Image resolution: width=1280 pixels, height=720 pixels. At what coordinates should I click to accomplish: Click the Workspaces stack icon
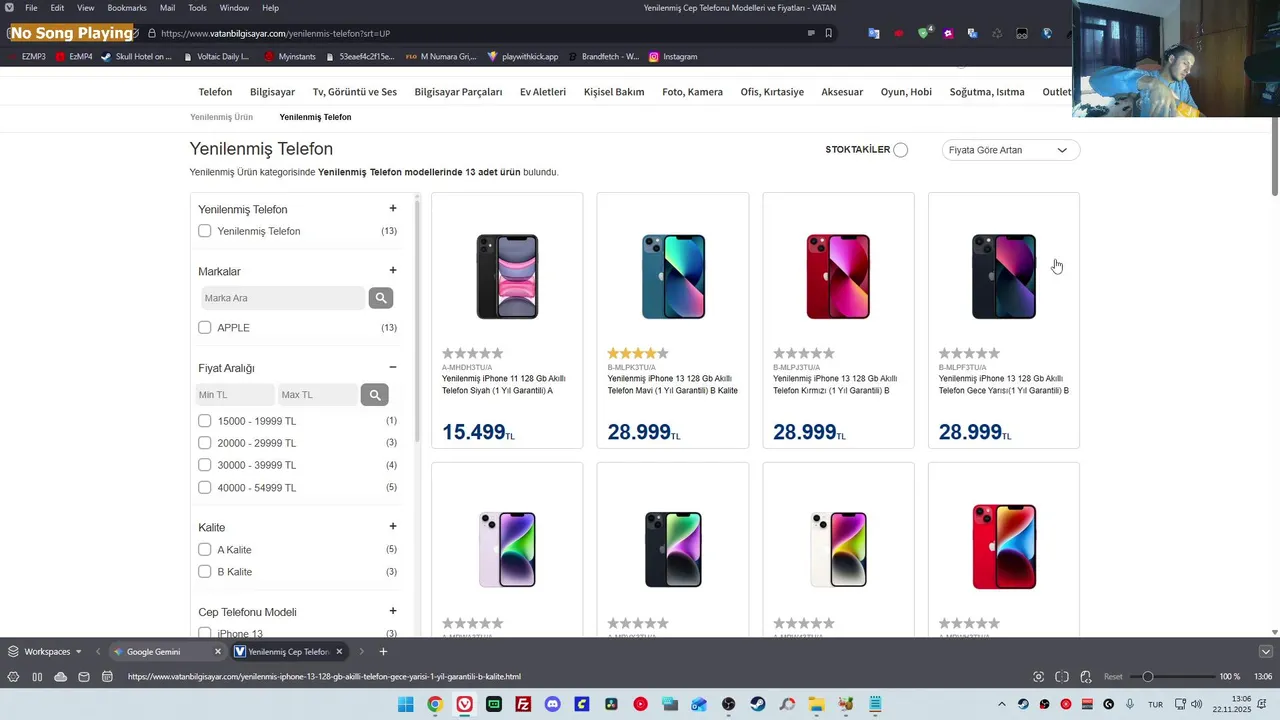(x=13, y=651)
